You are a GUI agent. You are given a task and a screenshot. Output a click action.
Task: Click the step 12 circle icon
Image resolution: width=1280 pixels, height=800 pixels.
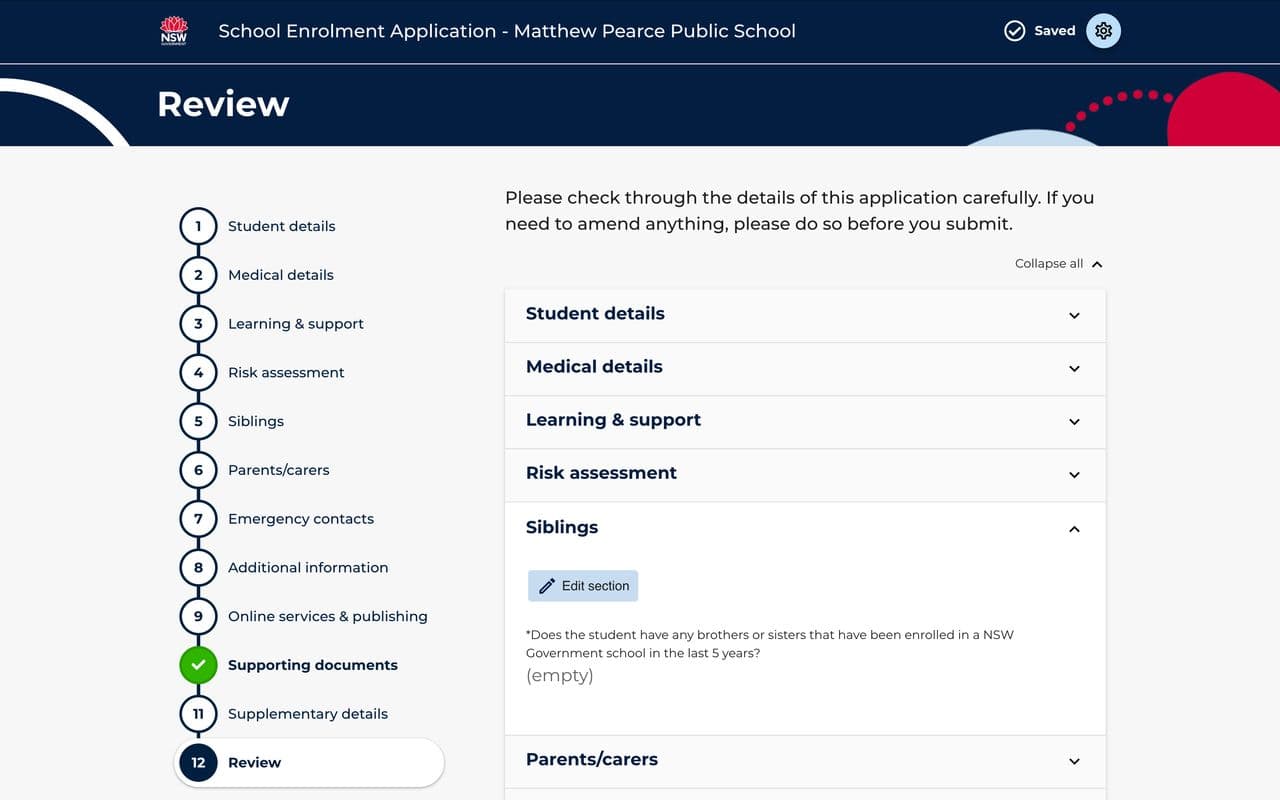198,762
